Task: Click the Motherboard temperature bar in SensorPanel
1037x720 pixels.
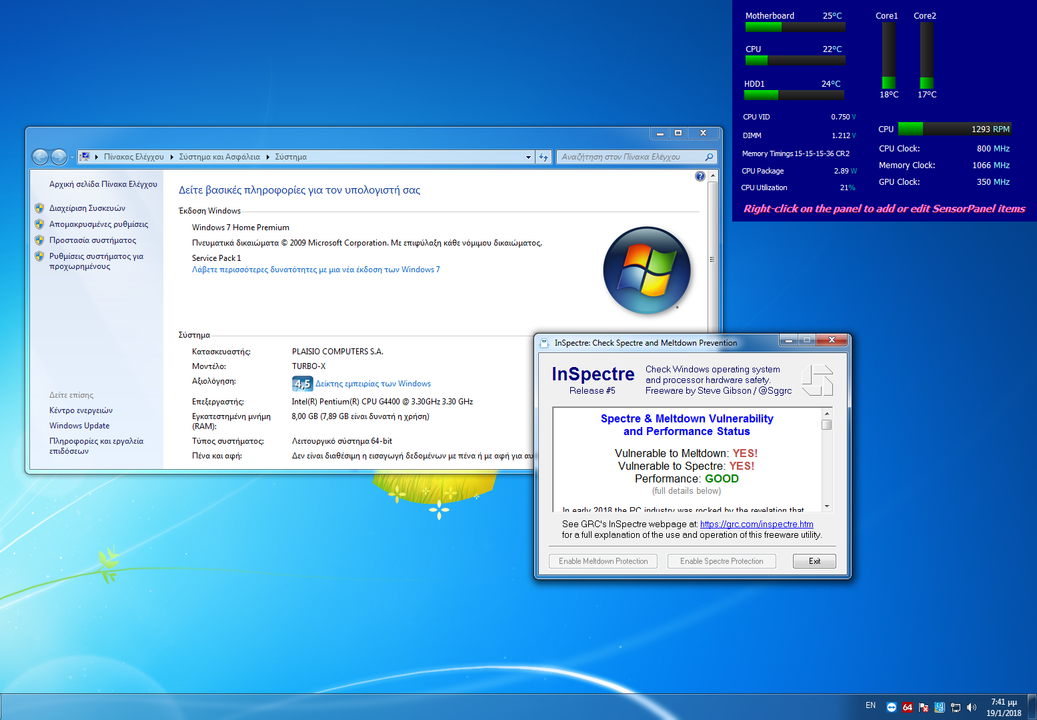Action: 795,27
